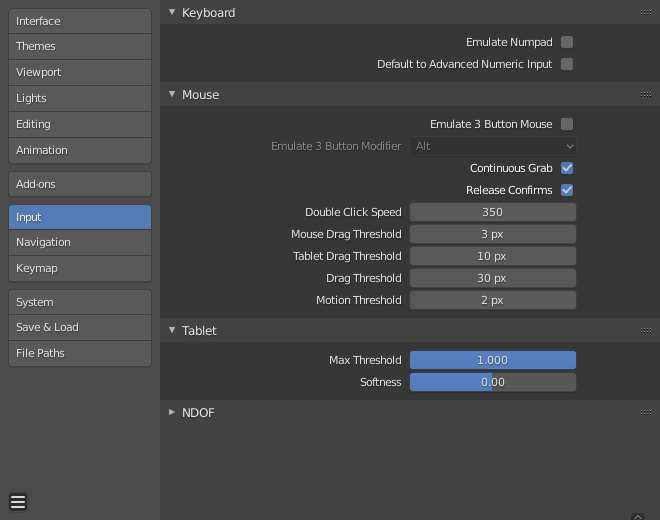Click the Double Click Speed field
Image resolution: width=660 pixels, height=520 pixels.
493,212
